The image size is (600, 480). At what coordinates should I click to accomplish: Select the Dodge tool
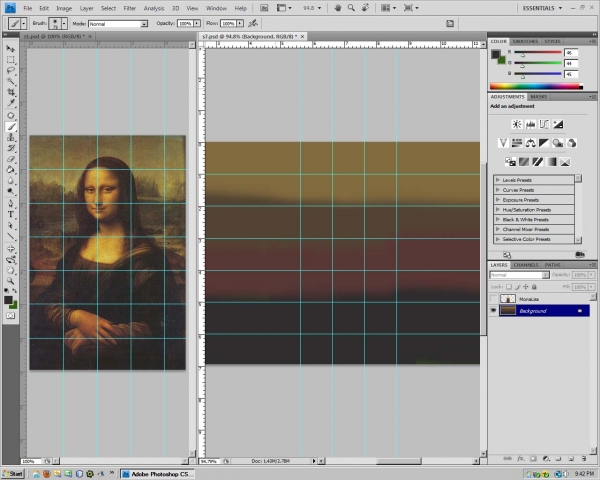tap(11, 191)
